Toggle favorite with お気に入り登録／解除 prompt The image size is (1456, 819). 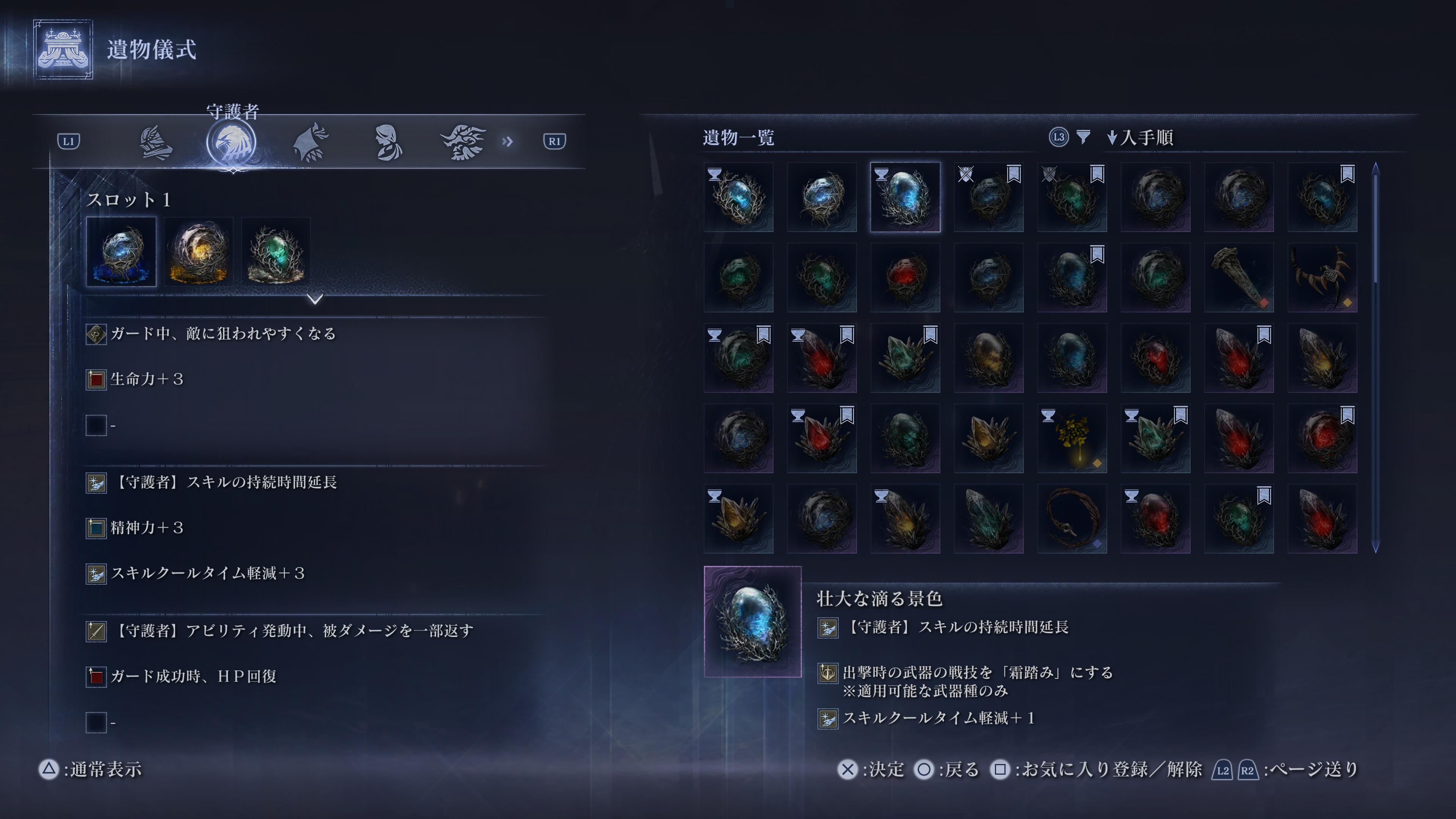(1097, 769)
